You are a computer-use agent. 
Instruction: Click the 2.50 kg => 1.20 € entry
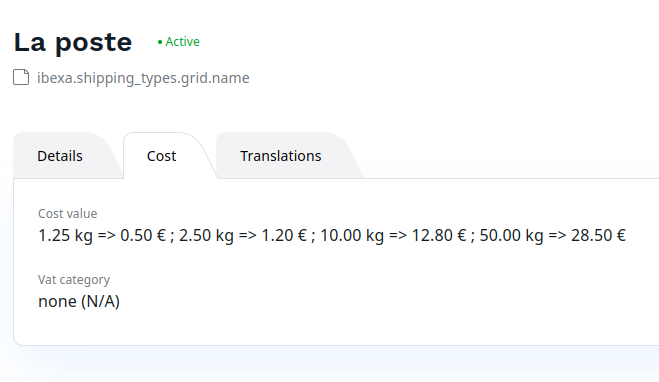tap(243, 235)
